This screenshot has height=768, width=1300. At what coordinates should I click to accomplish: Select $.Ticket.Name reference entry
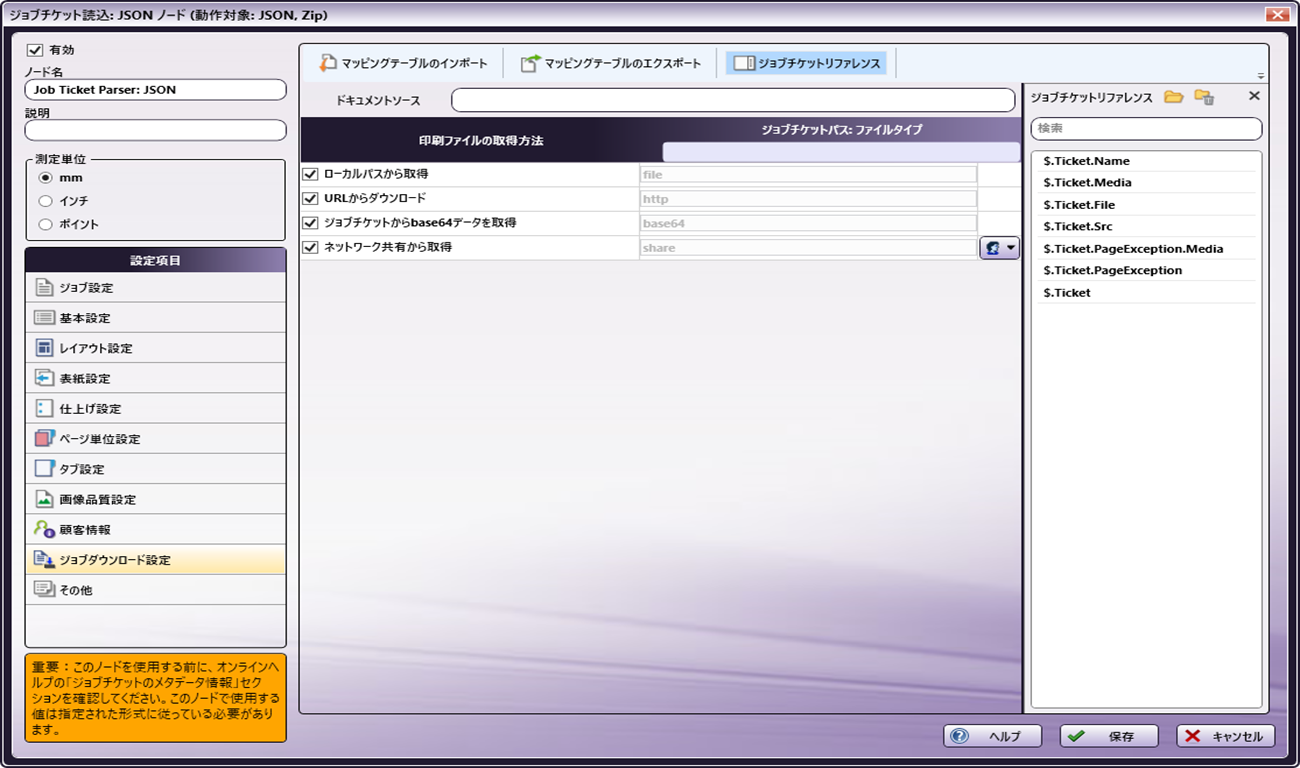pyautogui.click(x=1144, y=161)
